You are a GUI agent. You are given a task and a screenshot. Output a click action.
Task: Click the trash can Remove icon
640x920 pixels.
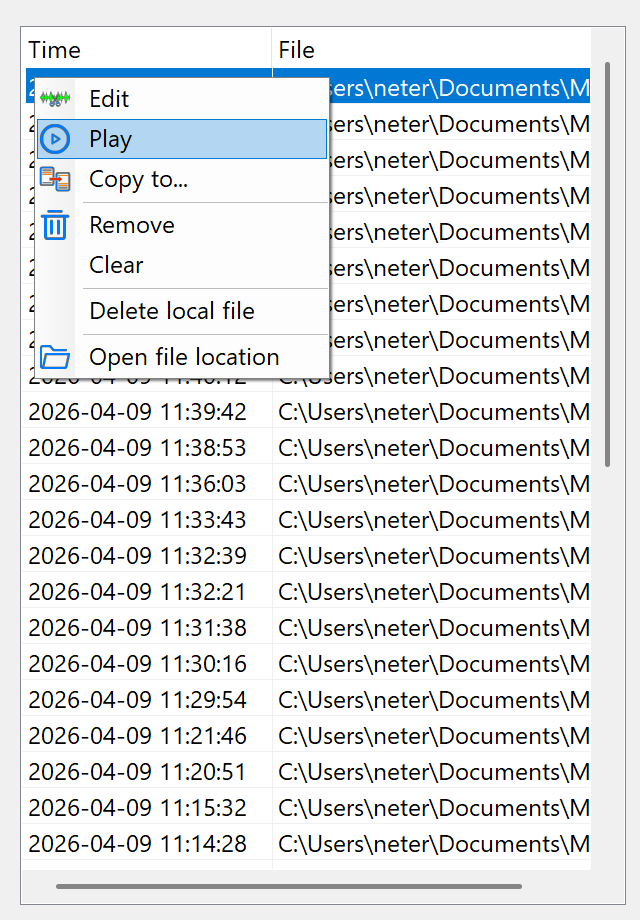55,225
